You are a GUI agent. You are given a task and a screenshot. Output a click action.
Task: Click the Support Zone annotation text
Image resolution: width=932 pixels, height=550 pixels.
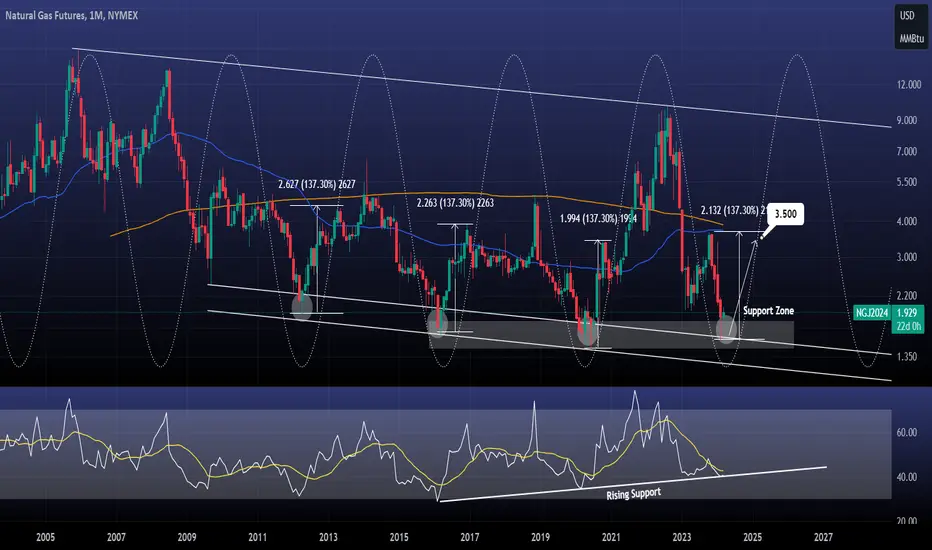(x=769, y=310)
